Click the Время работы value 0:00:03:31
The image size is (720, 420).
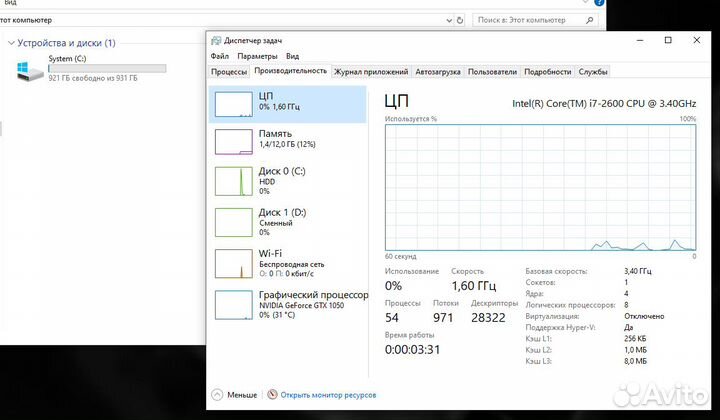pos(412,349)
